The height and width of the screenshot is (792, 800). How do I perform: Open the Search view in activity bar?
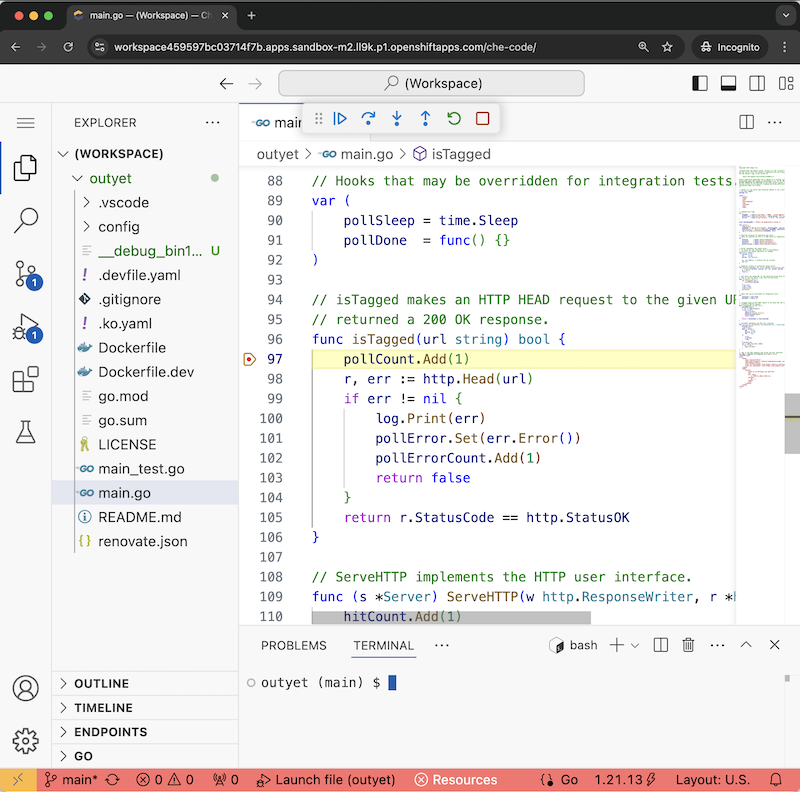pos(25,221)
